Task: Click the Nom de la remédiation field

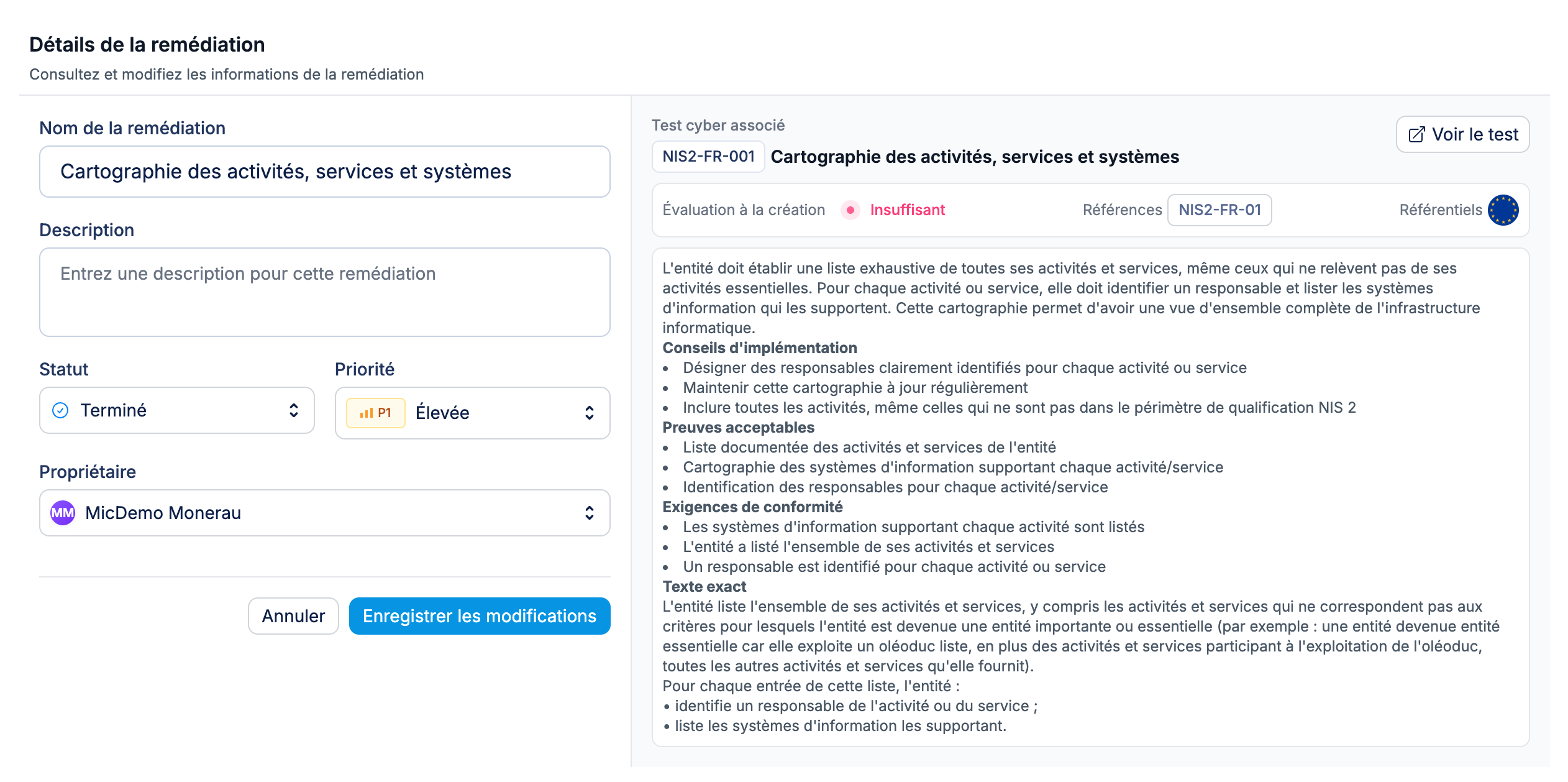Action: point(324,172)
